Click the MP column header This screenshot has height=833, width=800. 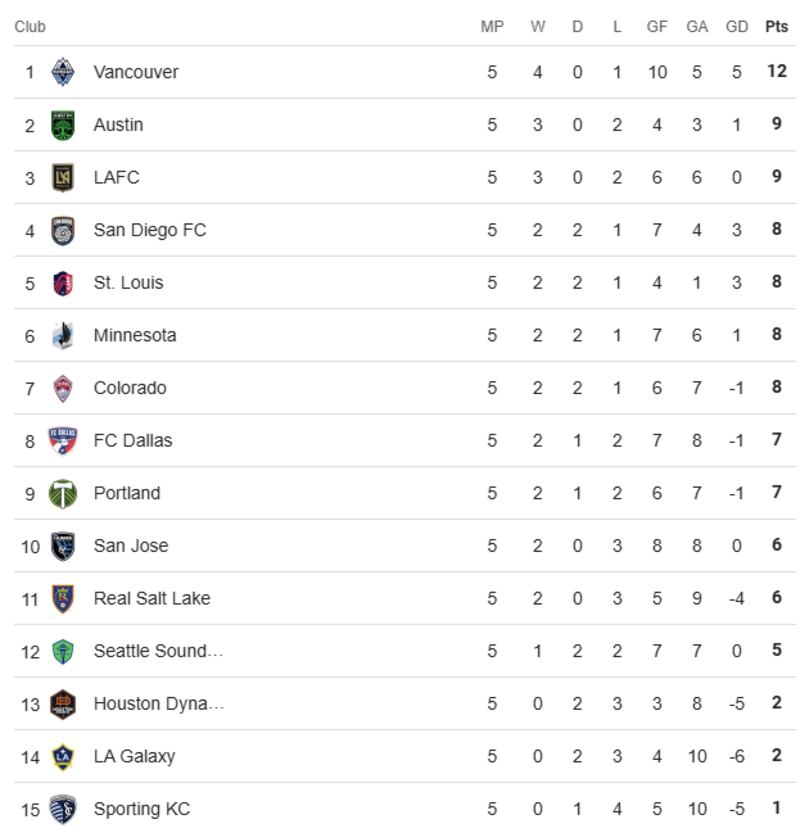pos(492,27)
